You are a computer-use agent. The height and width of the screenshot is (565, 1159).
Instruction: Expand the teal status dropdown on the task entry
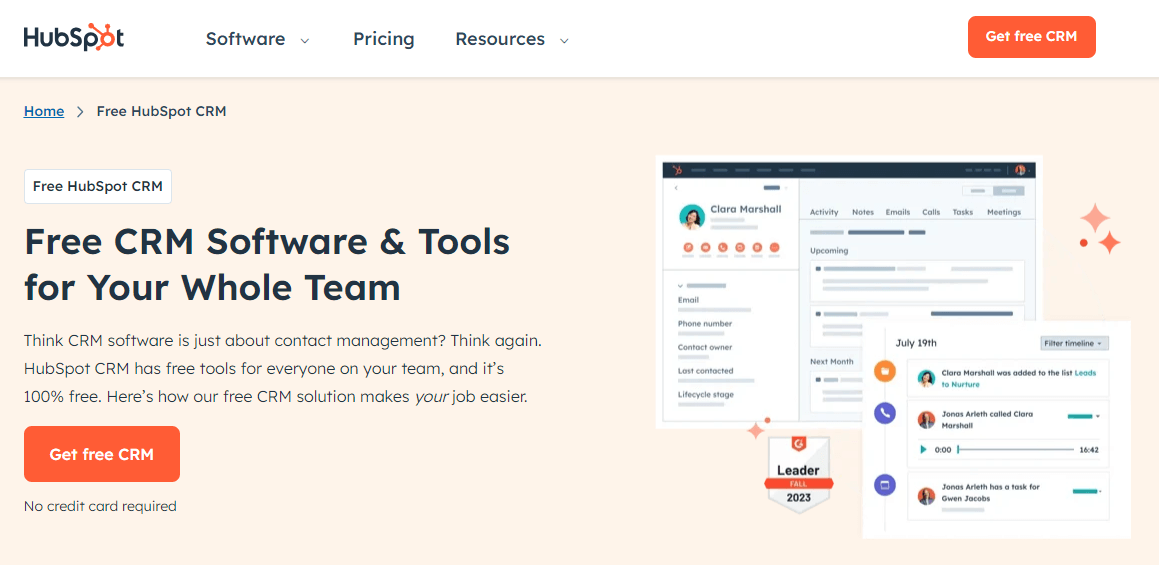coord(1087,491)
